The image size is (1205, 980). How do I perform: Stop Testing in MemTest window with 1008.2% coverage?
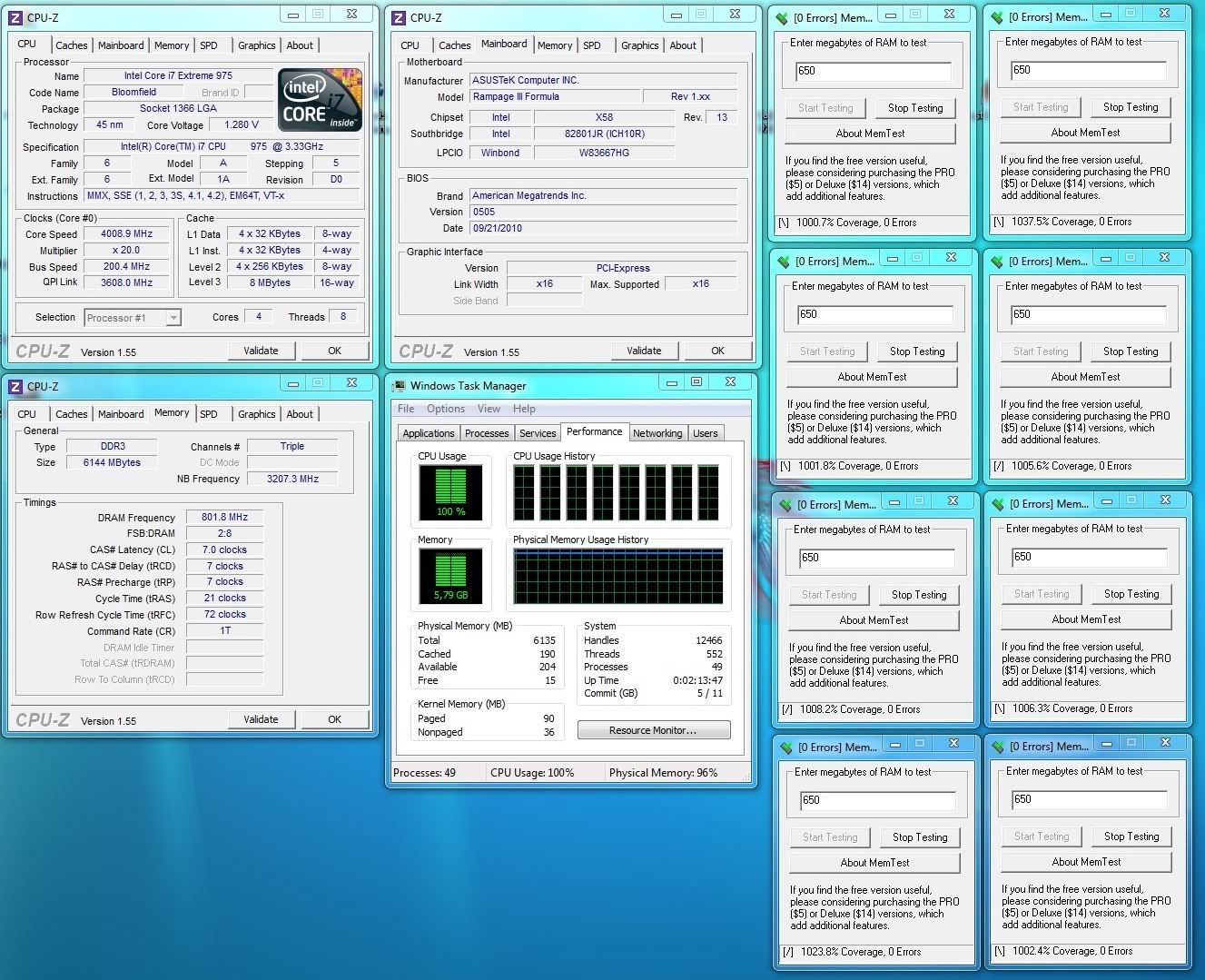point(919,595)
